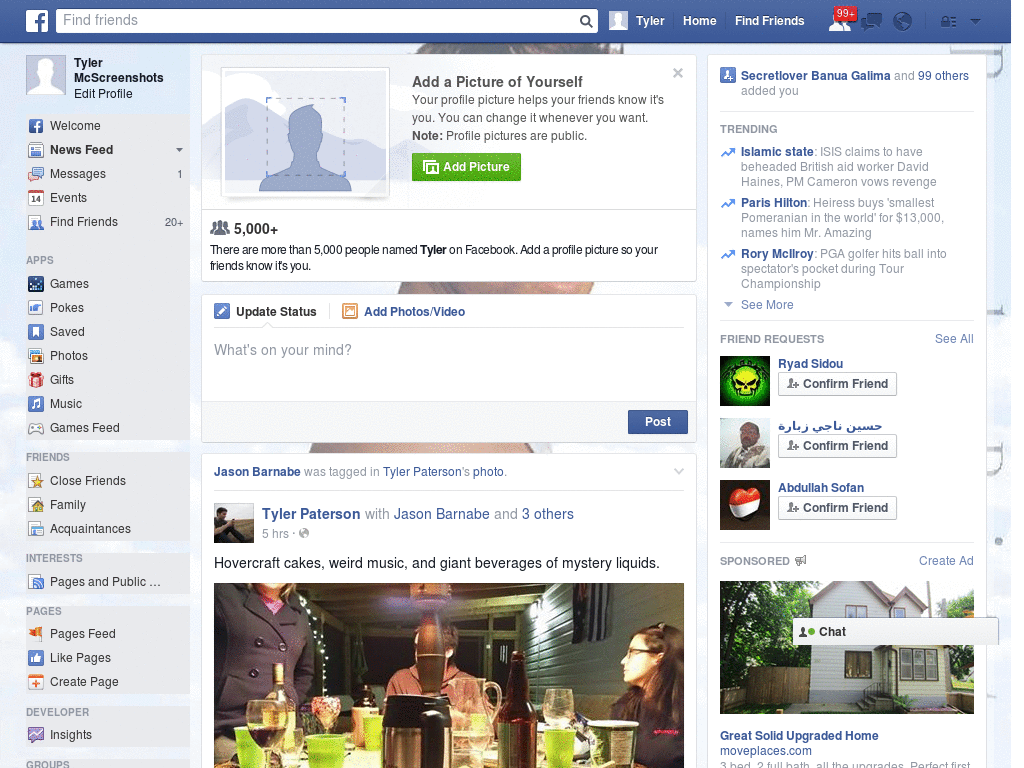
Task: Open friend requests icon with 99+ badge
Action: [840, 21]
